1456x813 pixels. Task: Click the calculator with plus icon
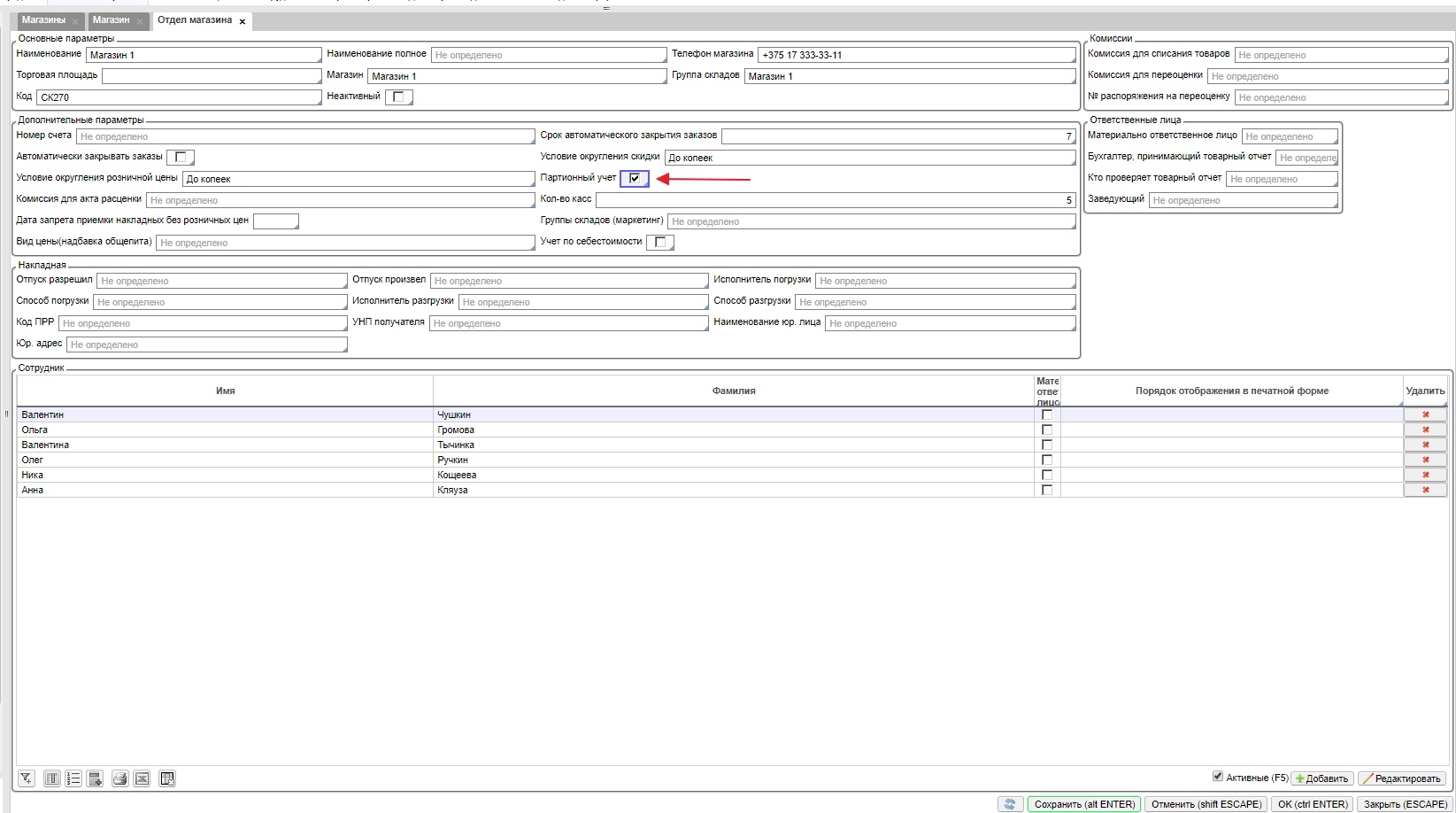(x=96, y=778)
